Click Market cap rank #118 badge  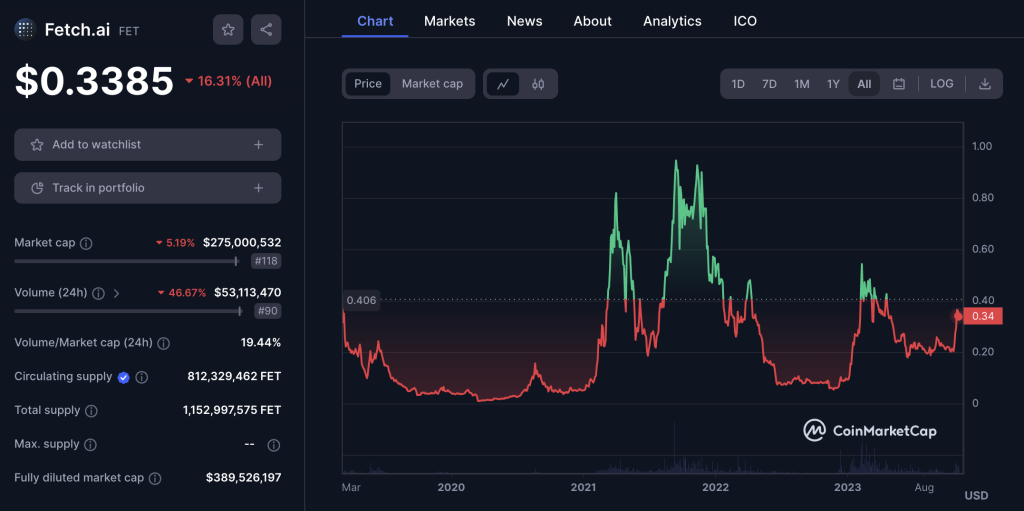[266, 261]
